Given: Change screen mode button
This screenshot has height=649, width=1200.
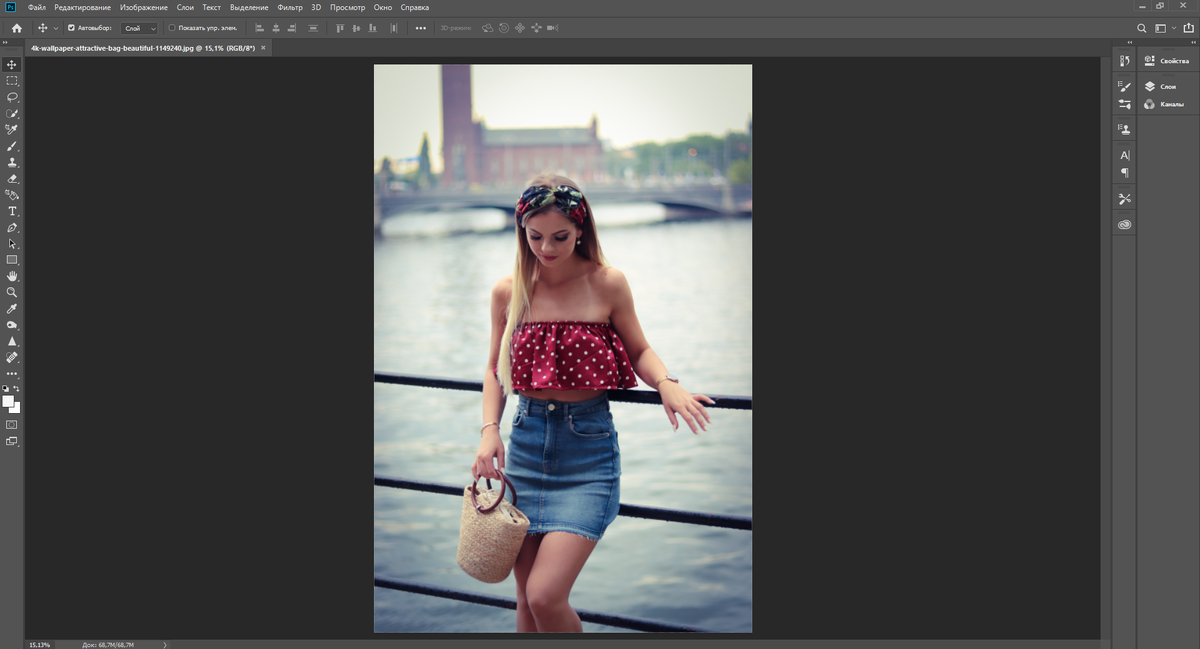Looking at the screenshot, I should pyautogui.click(x=12, y=440).
